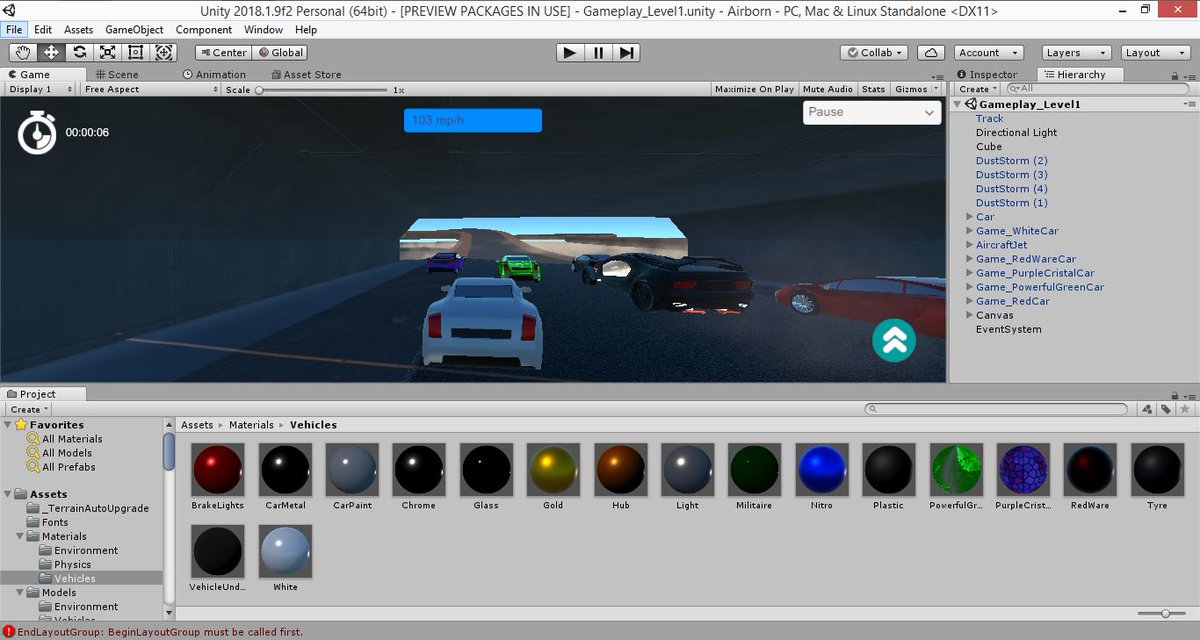This screenshot has height=640, width=1200.
Task: Open Project Create dropdown
Action: [x=29, y=409]
